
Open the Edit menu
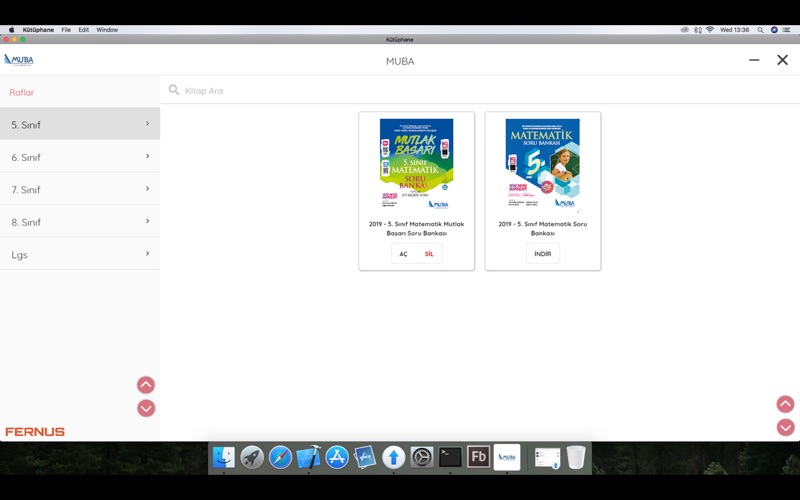(84, 30)
